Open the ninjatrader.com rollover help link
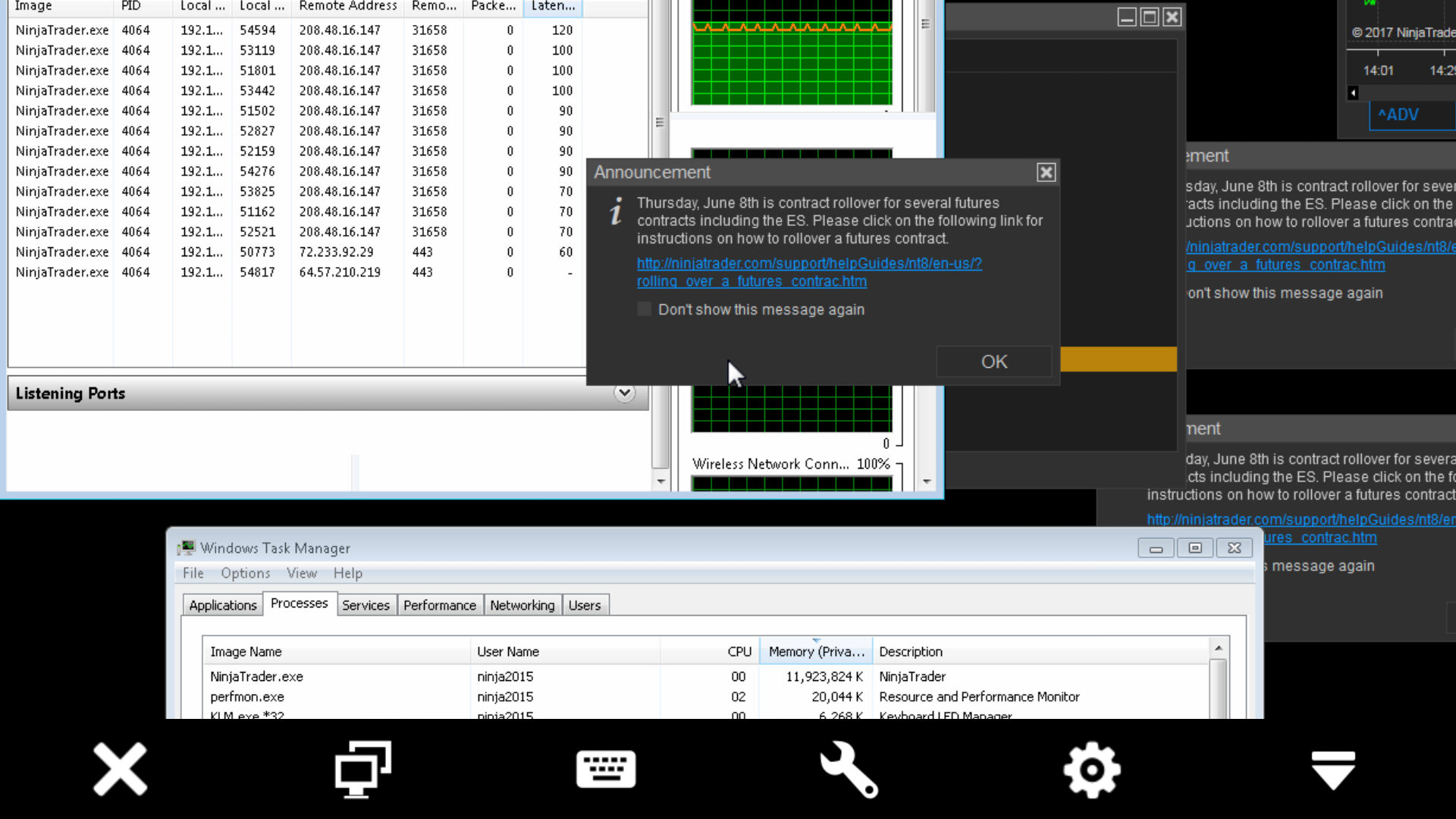 [808, 264]
